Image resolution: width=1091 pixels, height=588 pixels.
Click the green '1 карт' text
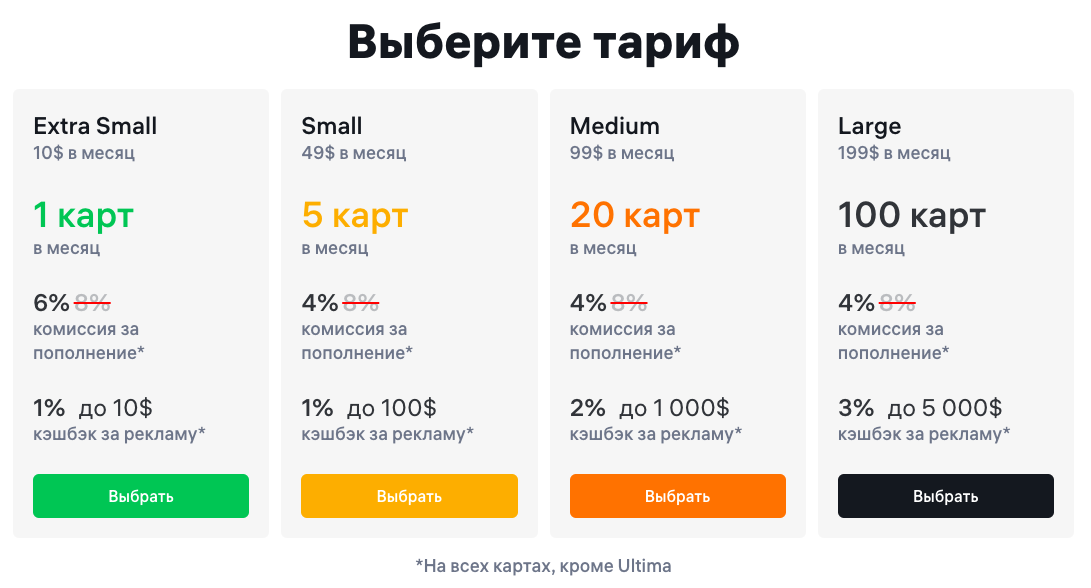click(83, 215)
